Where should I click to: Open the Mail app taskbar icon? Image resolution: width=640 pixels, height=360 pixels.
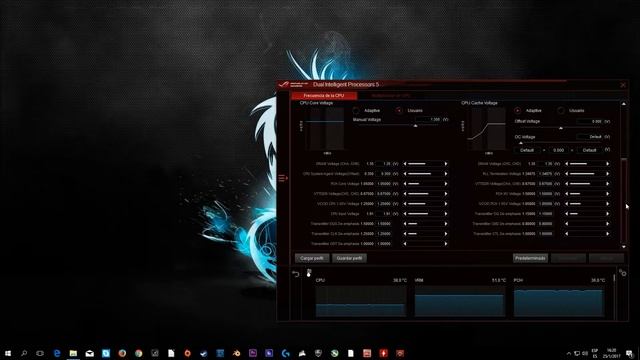point(89,353)
